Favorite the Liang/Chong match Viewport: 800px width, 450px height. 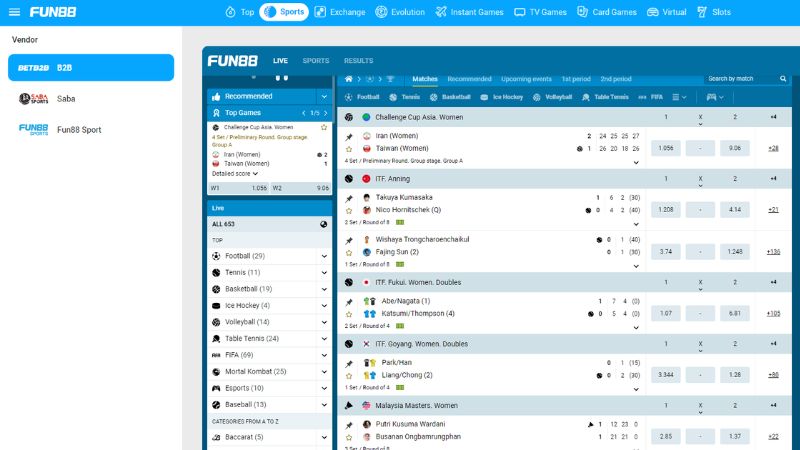(x=349, y=376)
